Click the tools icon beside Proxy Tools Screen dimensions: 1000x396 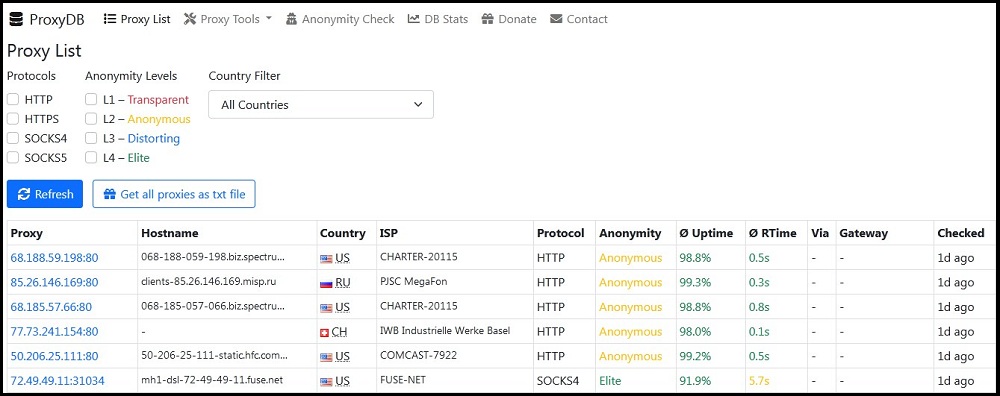pos(190,19)
